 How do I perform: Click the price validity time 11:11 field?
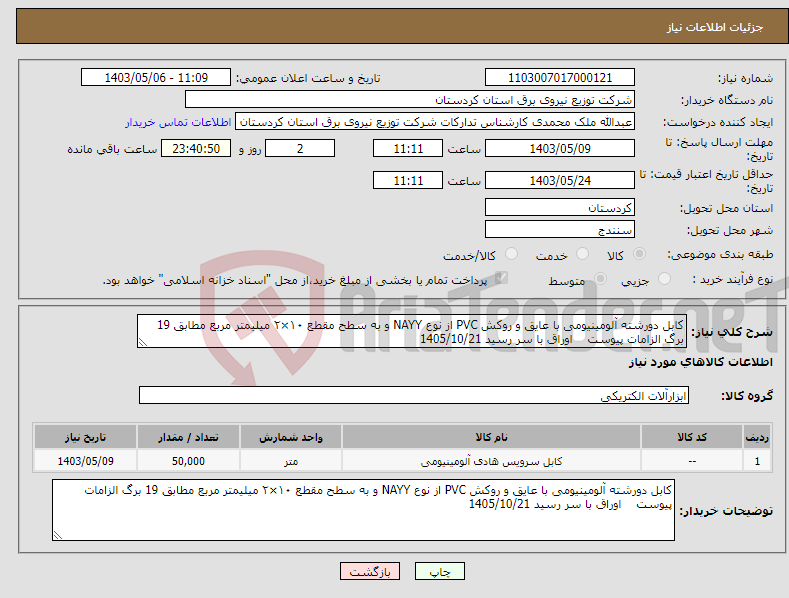tap(408, 180)
